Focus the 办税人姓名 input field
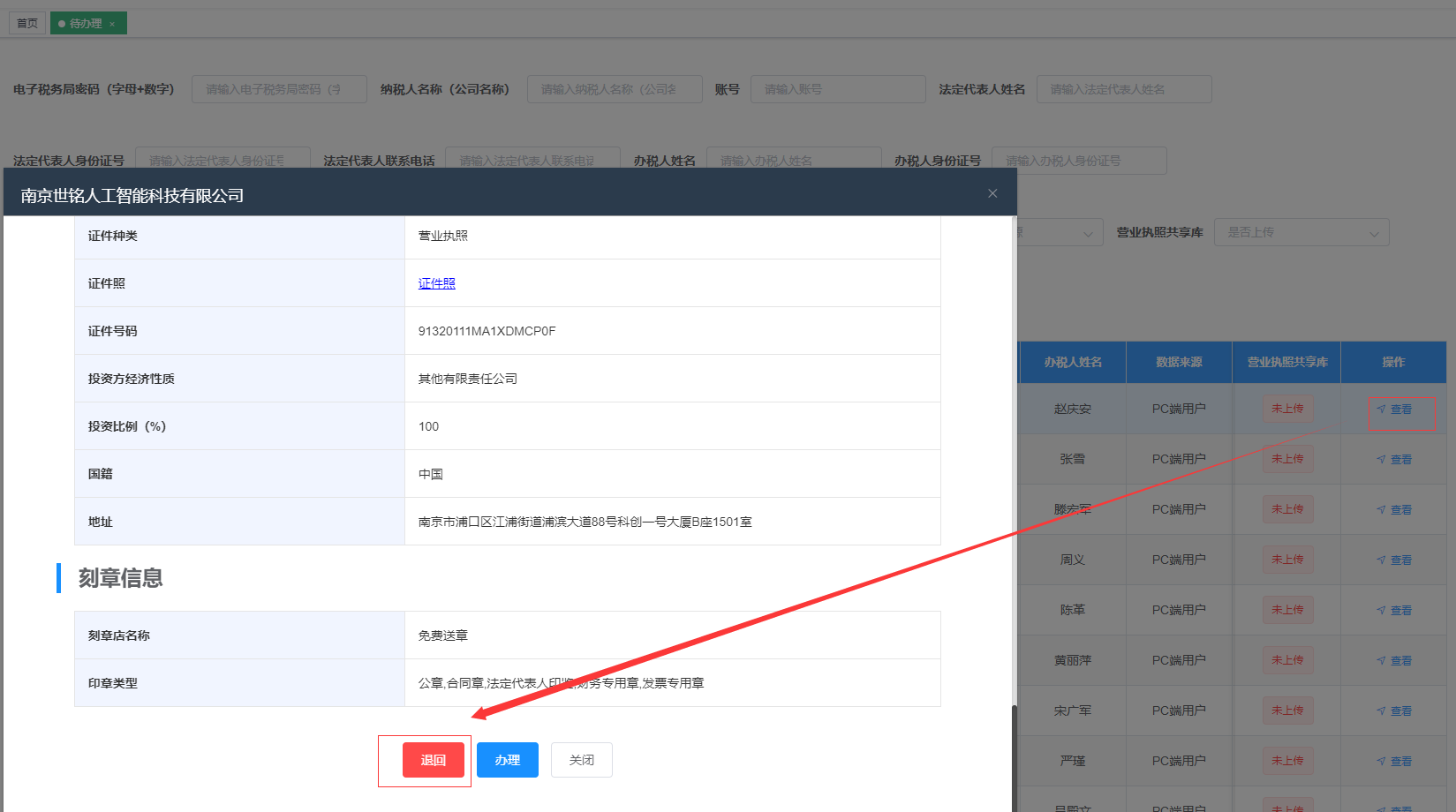Viewport: 1456px width, 812px height. (794, 159)
